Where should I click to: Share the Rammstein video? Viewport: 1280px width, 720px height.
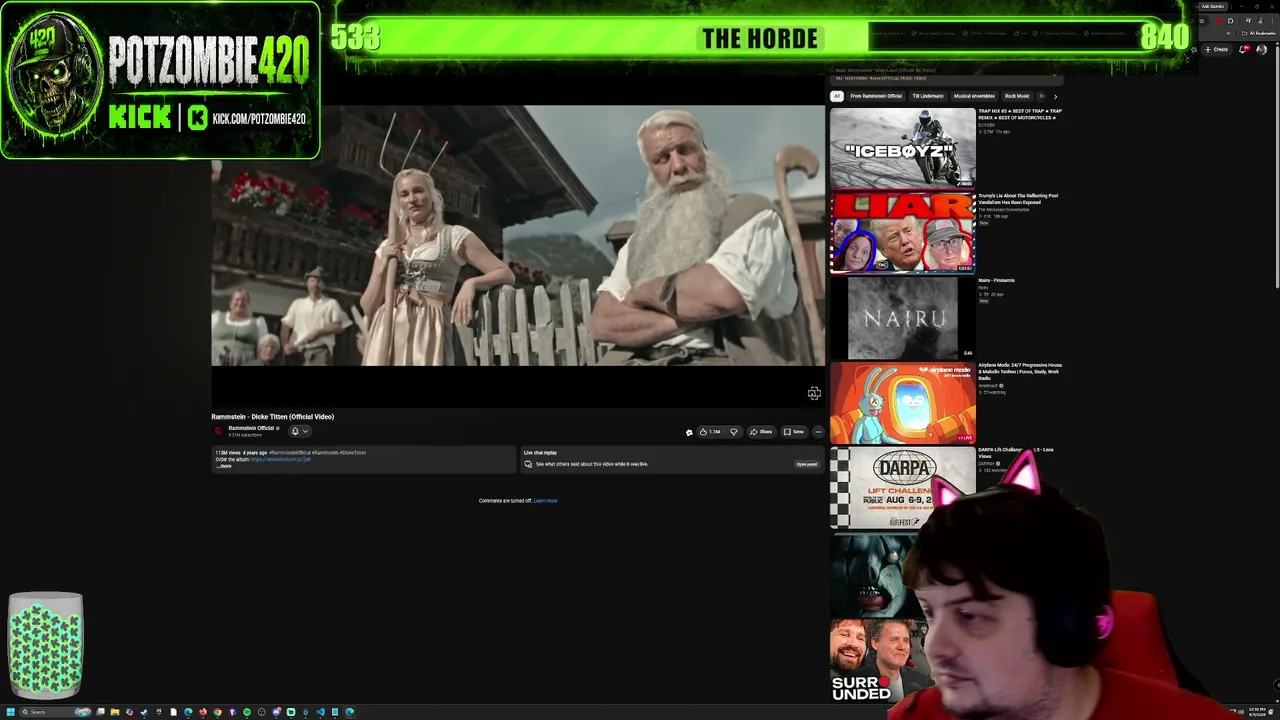click(761, 432)
